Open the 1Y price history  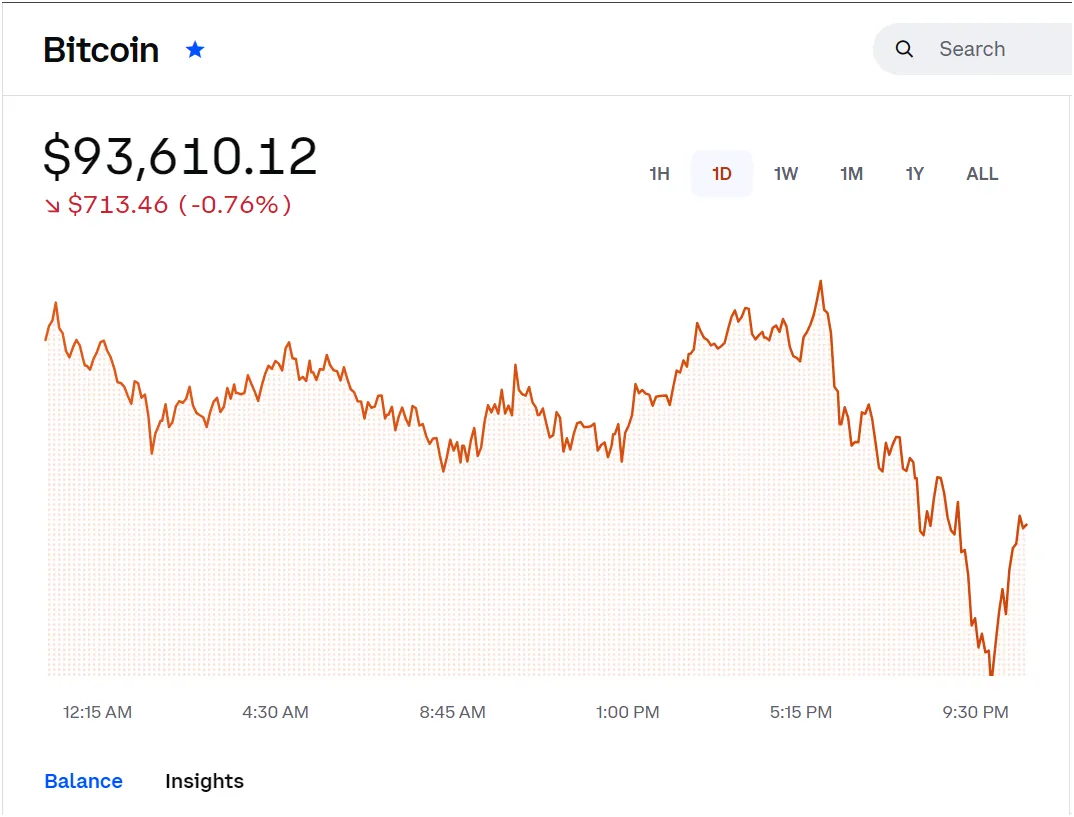pyautogui.click(x=914, y=173)
